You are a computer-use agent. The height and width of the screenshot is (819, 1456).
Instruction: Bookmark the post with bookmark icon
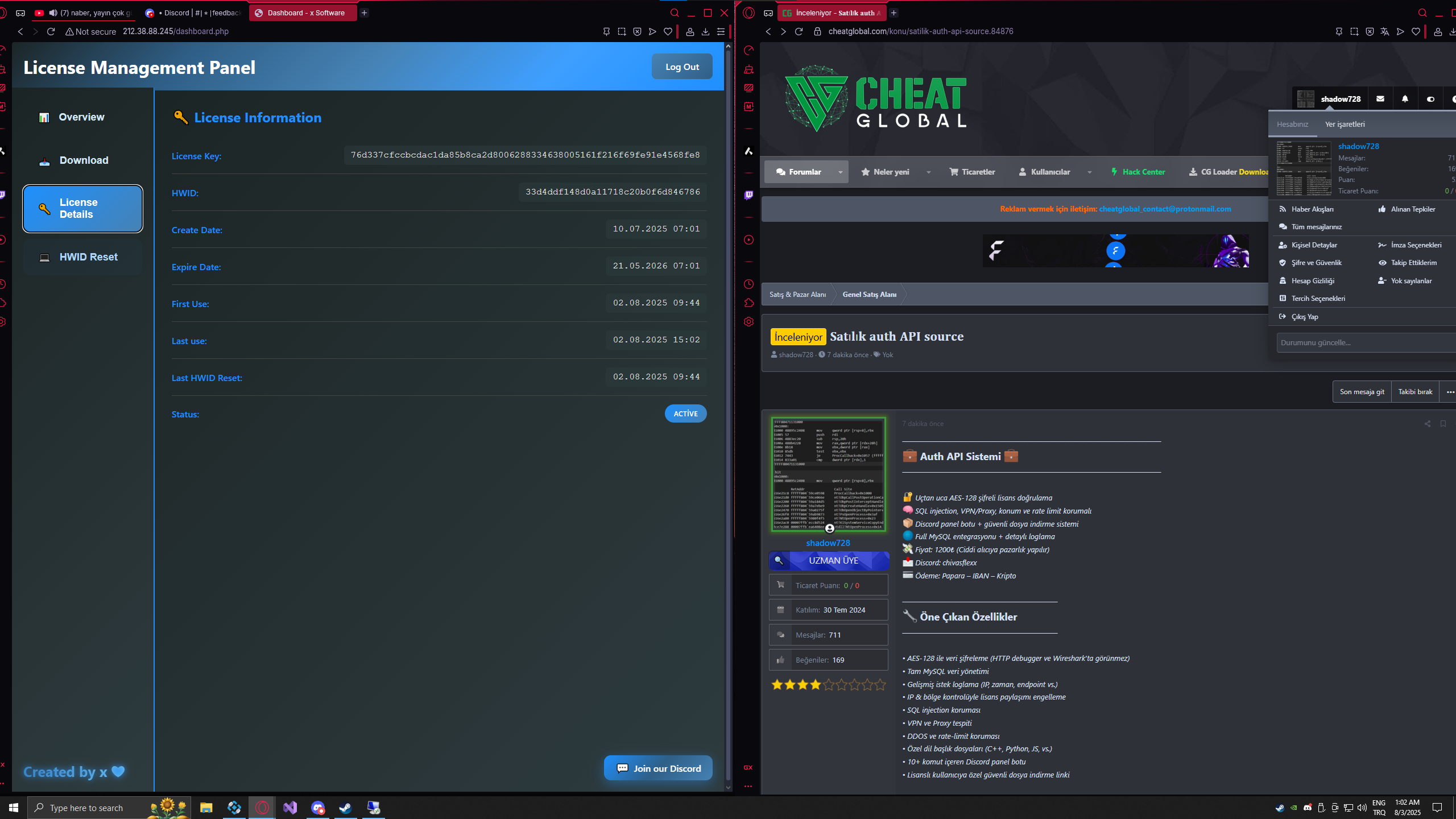tap(1443, 424)
